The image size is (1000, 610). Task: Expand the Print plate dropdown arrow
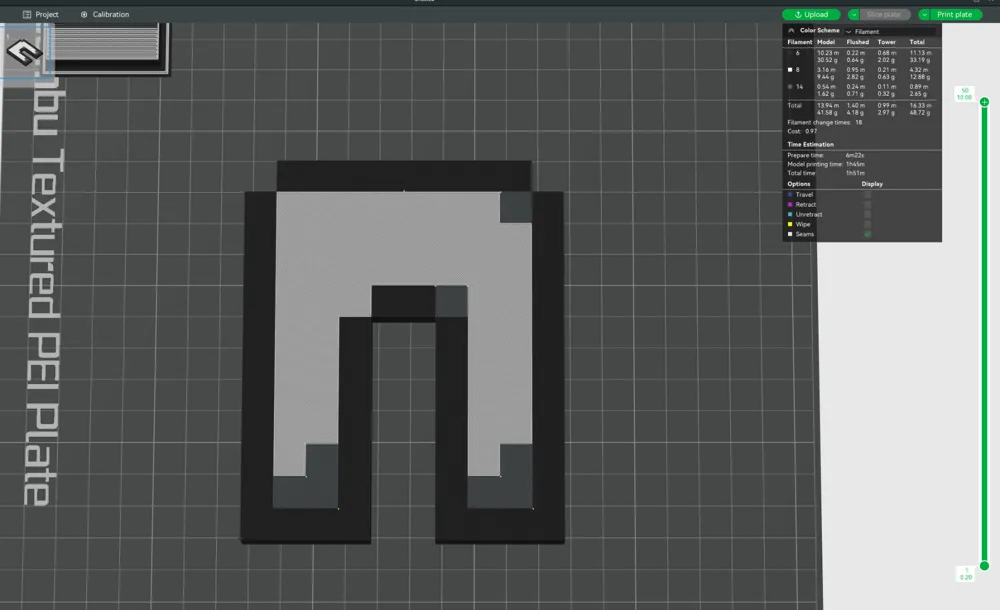[x=926, y=15]
